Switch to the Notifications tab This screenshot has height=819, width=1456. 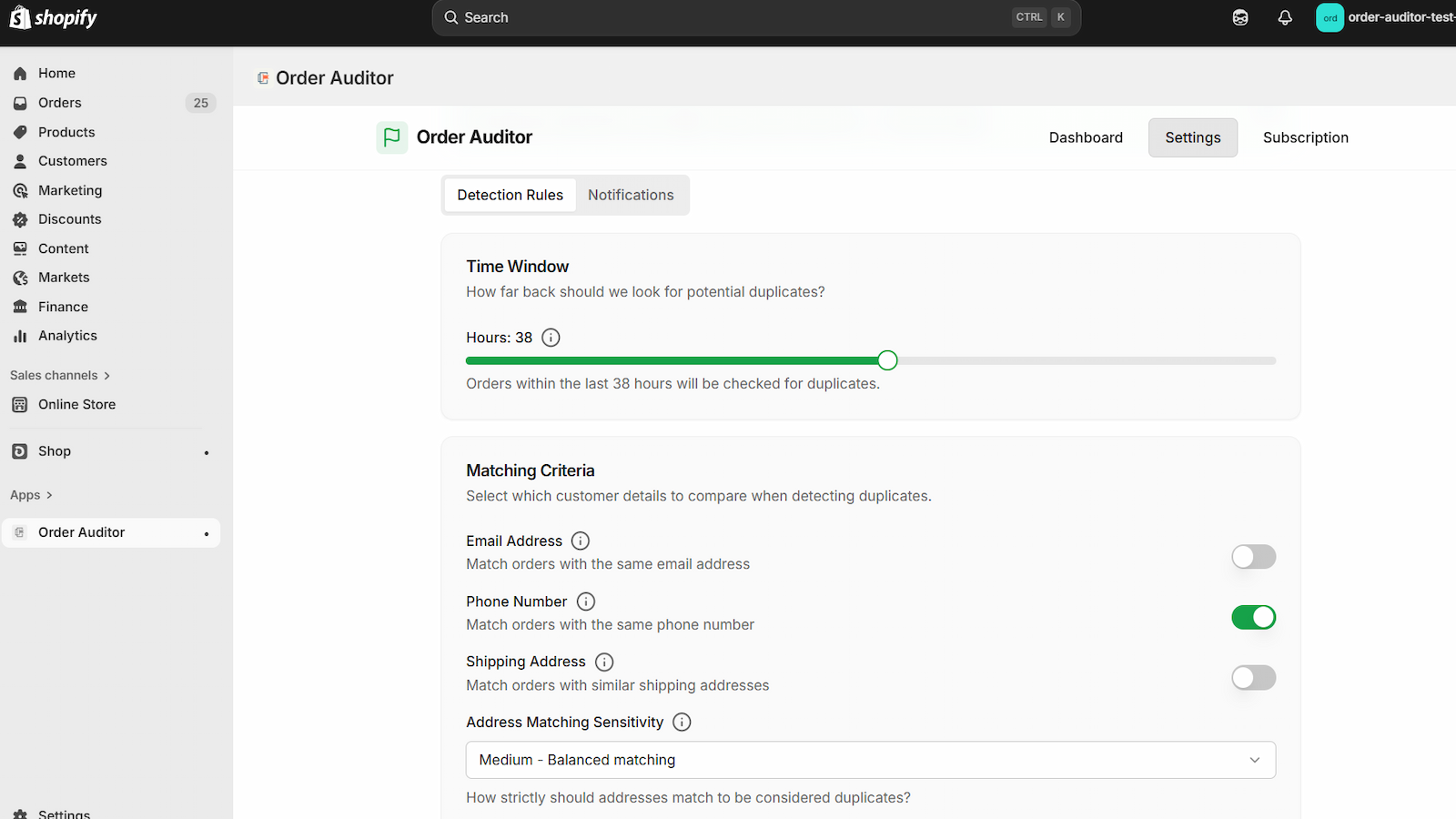tap(631, 195)
